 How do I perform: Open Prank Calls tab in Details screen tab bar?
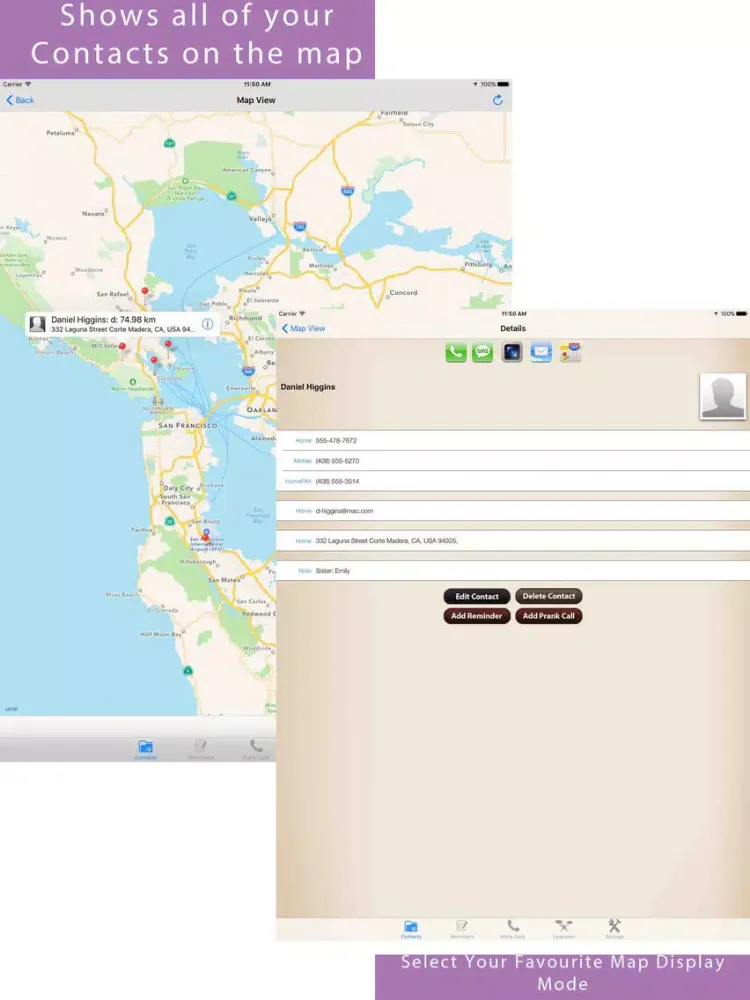click(x=513, y=929)
